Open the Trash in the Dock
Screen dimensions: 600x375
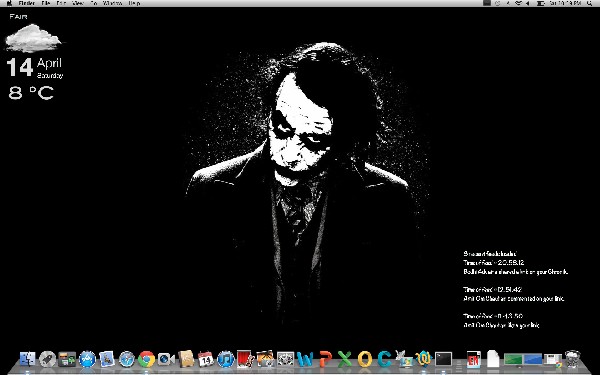[x=573, y=359]
